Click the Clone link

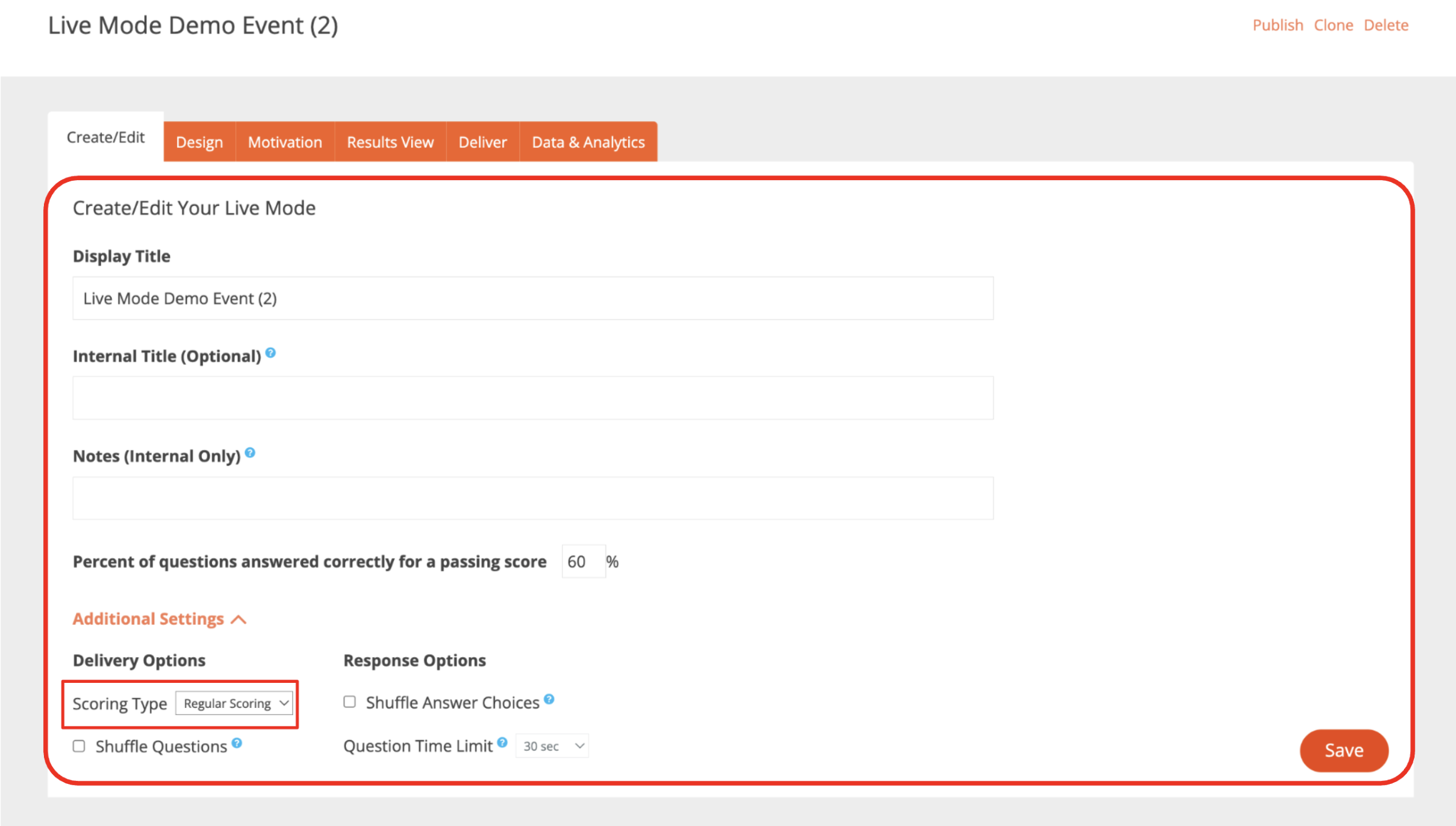click(1334, 25)
